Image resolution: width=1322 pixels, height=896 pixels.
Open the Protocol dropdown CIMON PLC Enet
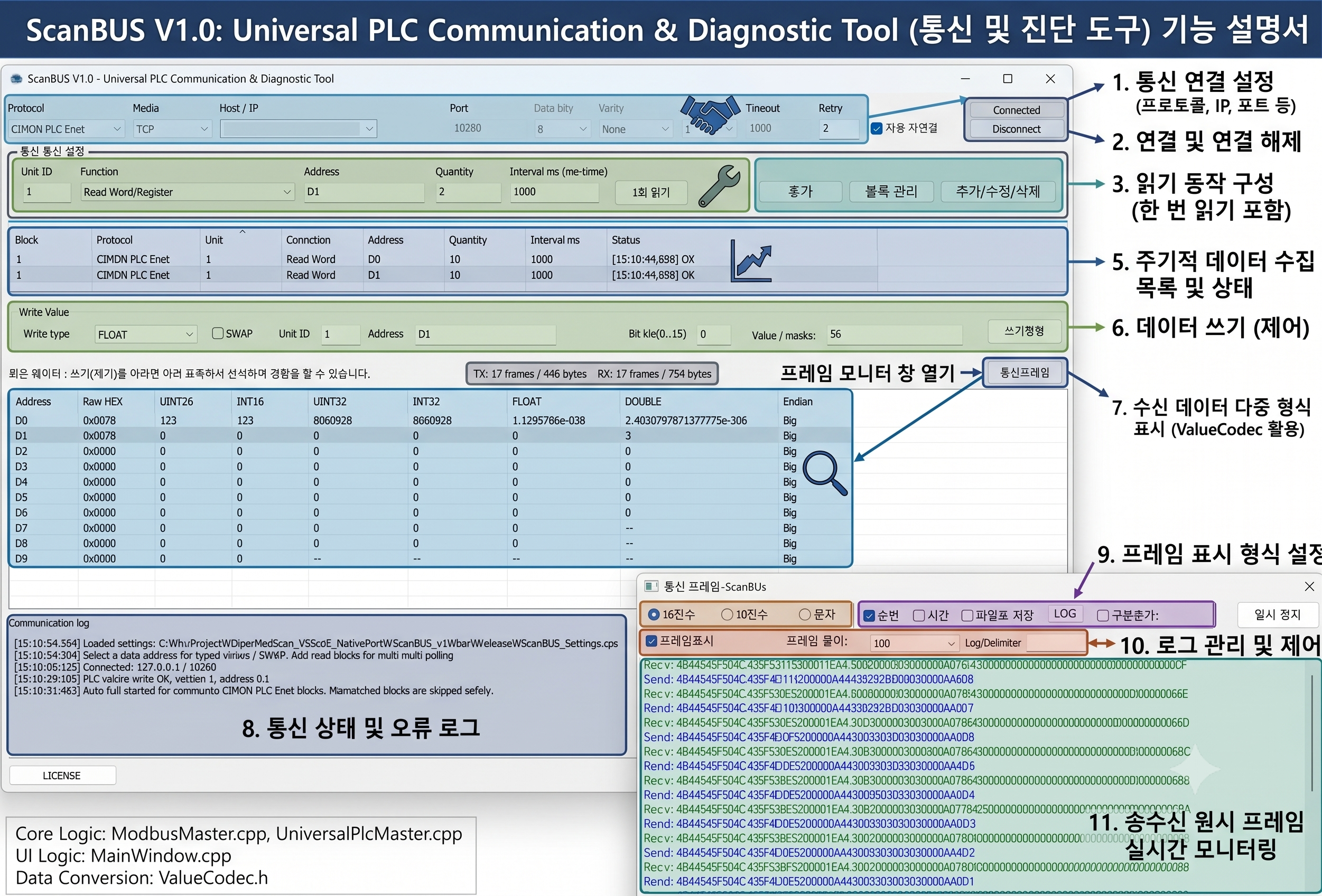click(66, 129)
